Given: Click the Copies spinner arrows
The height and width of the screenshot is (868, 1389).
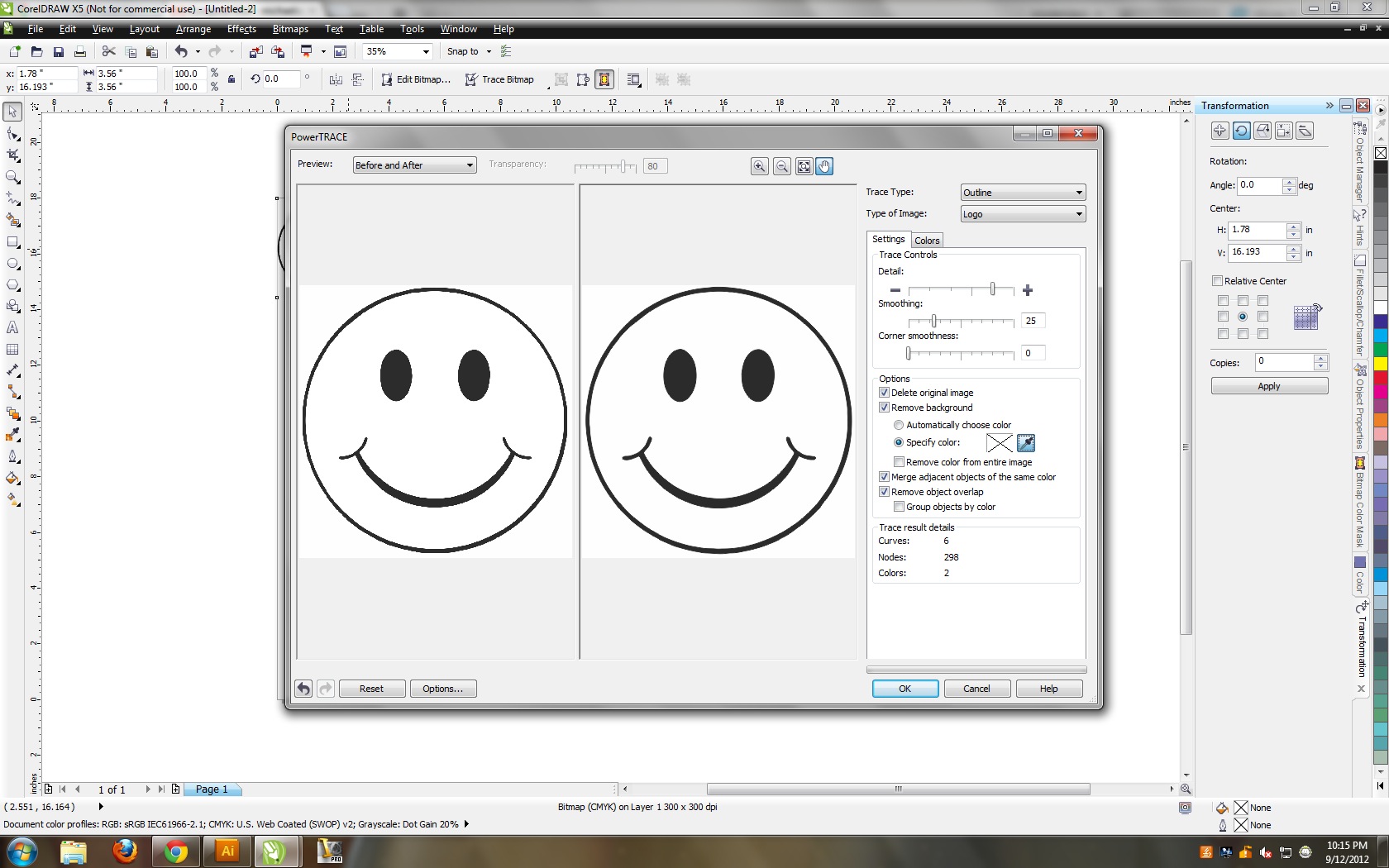Looking at the screenshot, I should pos(1320,362).
